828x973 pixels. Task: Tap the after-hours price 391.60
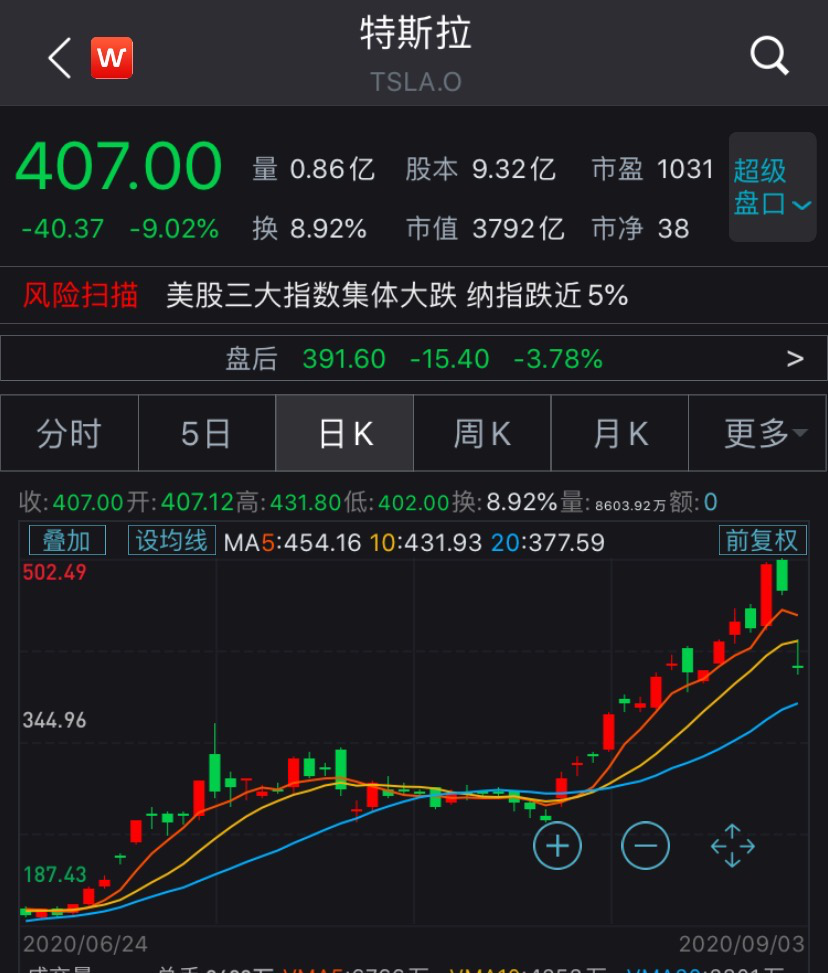(344, 359)
